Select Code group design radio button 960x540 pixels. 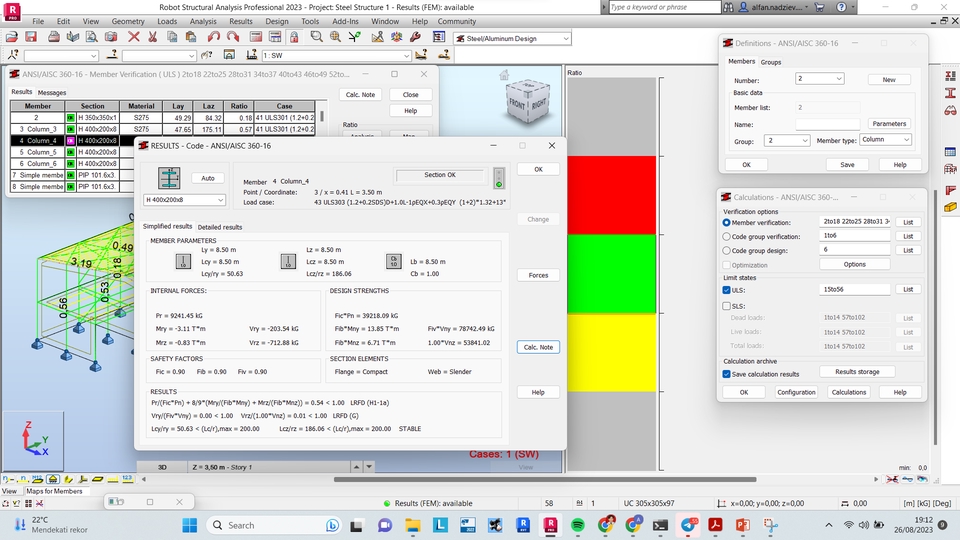(727, 250)
